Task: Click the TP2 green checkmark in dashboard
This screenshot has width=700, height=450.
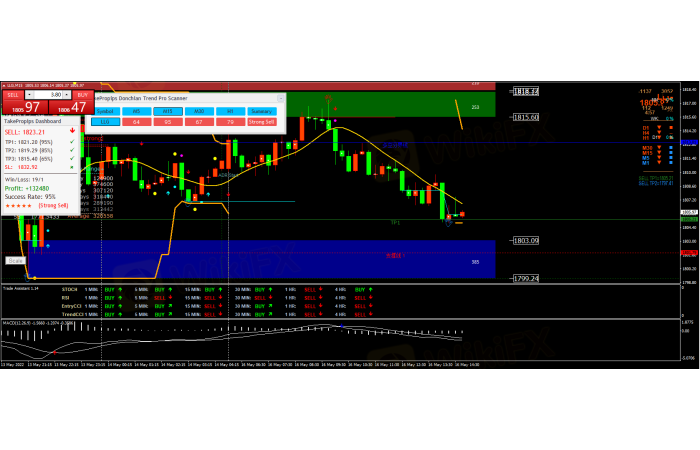Action: (71, 150)
